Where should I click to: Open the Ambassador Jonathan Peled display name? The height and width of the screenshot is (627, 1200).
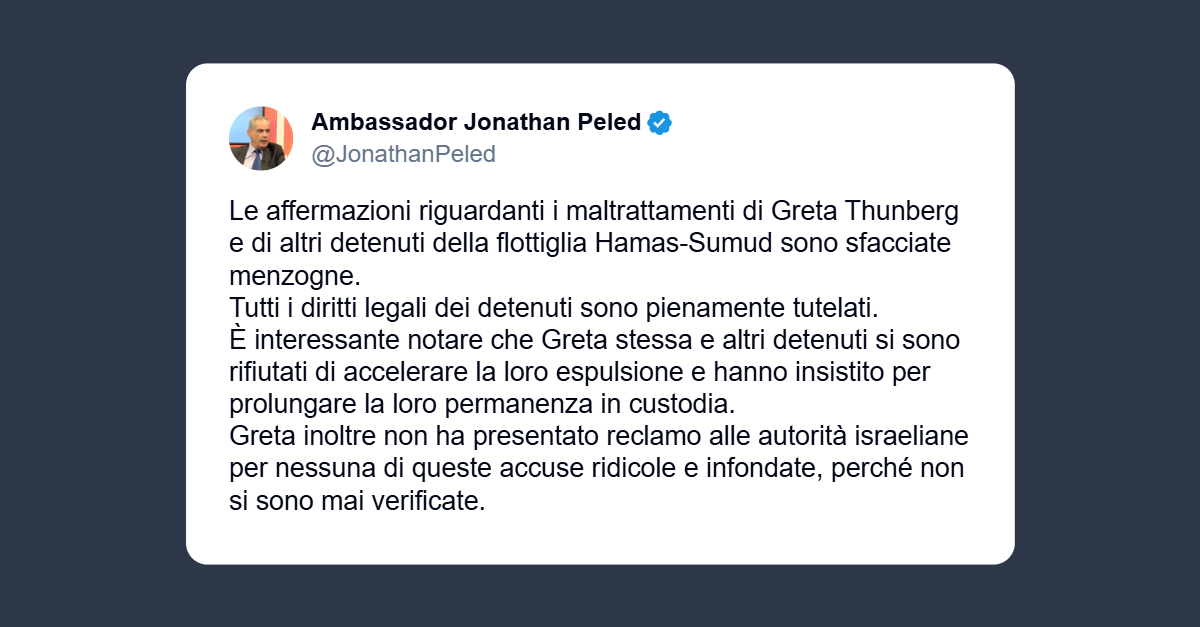(x=476, y=123)
